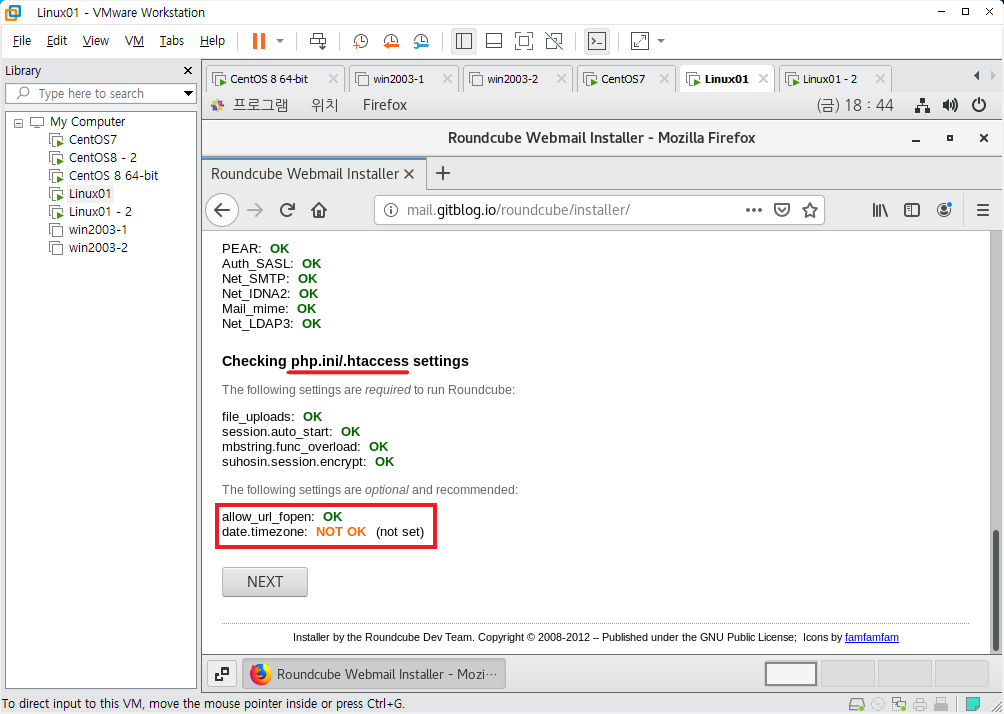Toggle the library sidebar view
The height and width of the screenshot is (714, 1004).
[x=464, y=41]
